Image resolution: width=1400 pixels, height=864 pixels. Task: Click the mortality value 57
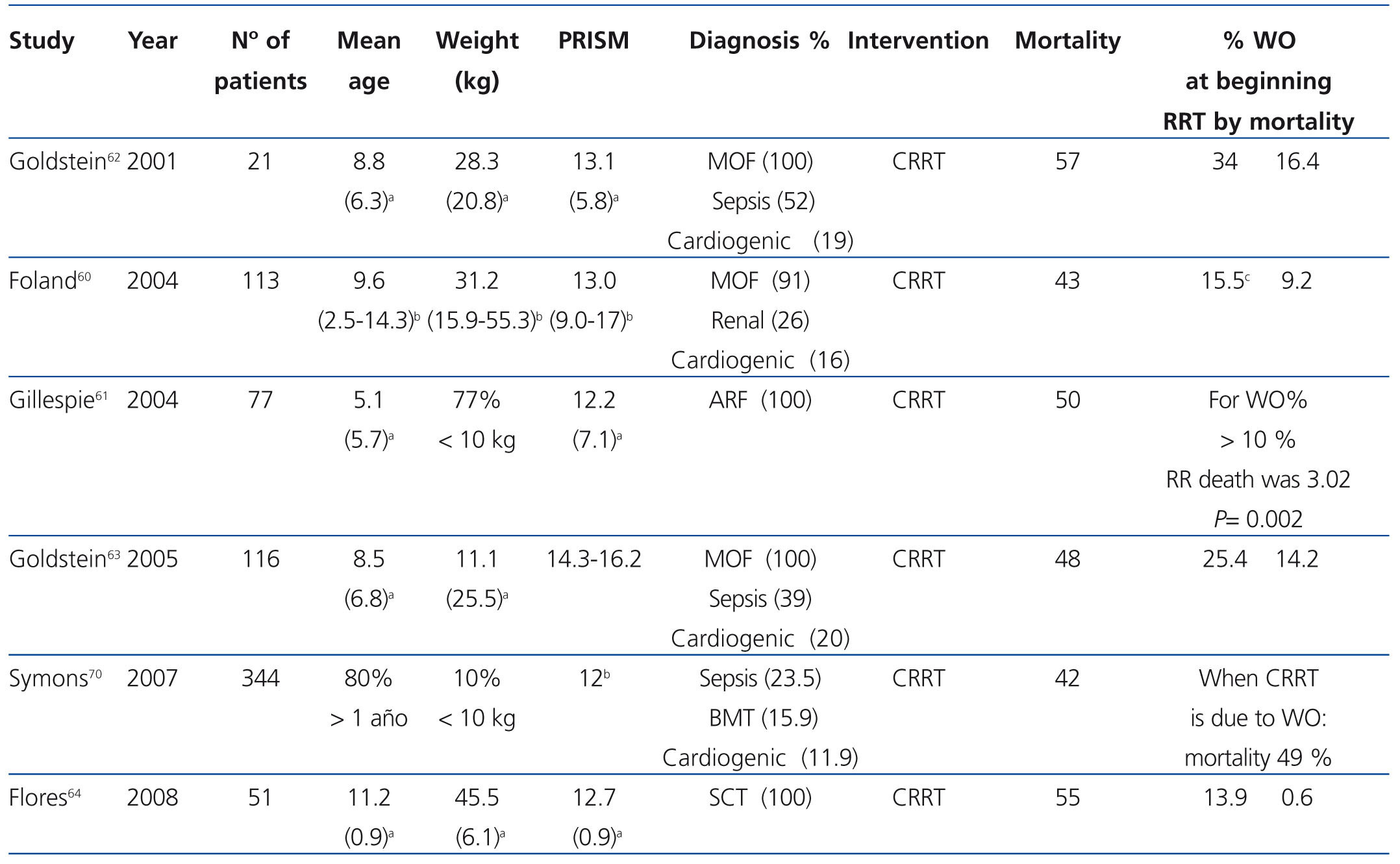click(1067, 162)
